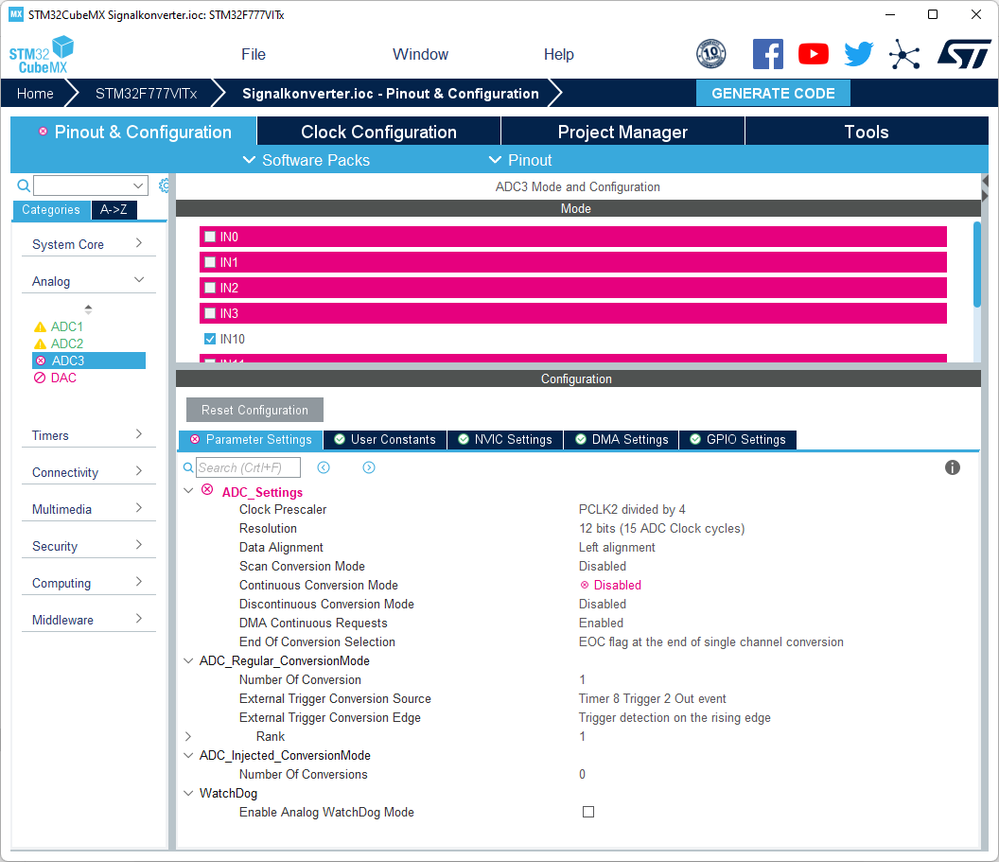
Task: Click the error icon next to Continuous Conversion Disabled
Action: [x=584, y=585]
